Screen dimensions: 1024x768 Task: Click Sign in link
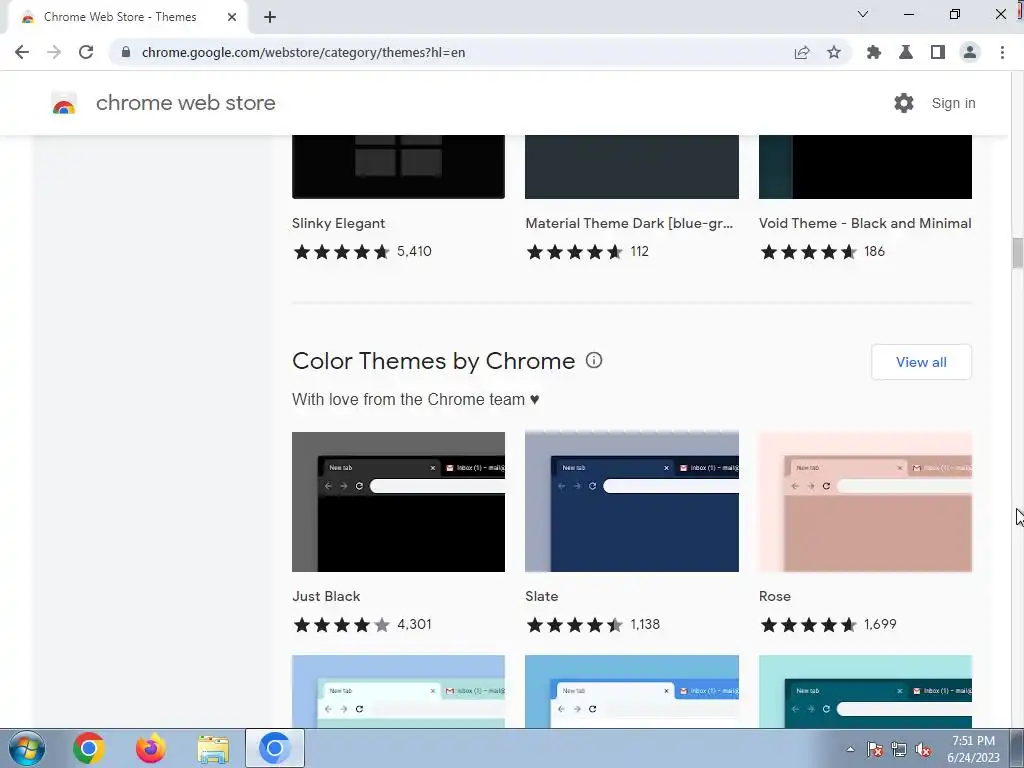[953, 103]
